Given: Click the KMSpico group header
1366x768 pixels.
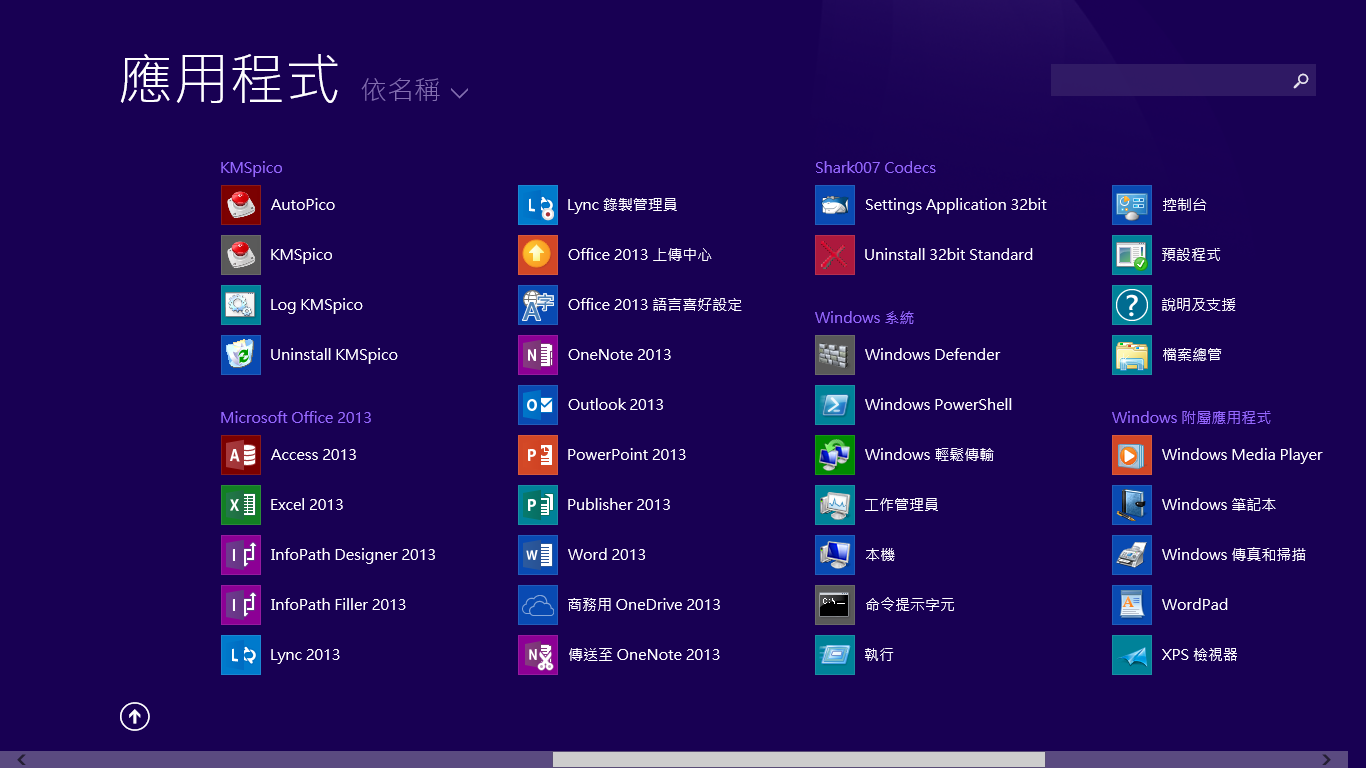Looking at the screenshot, I should tap(251, 168).
